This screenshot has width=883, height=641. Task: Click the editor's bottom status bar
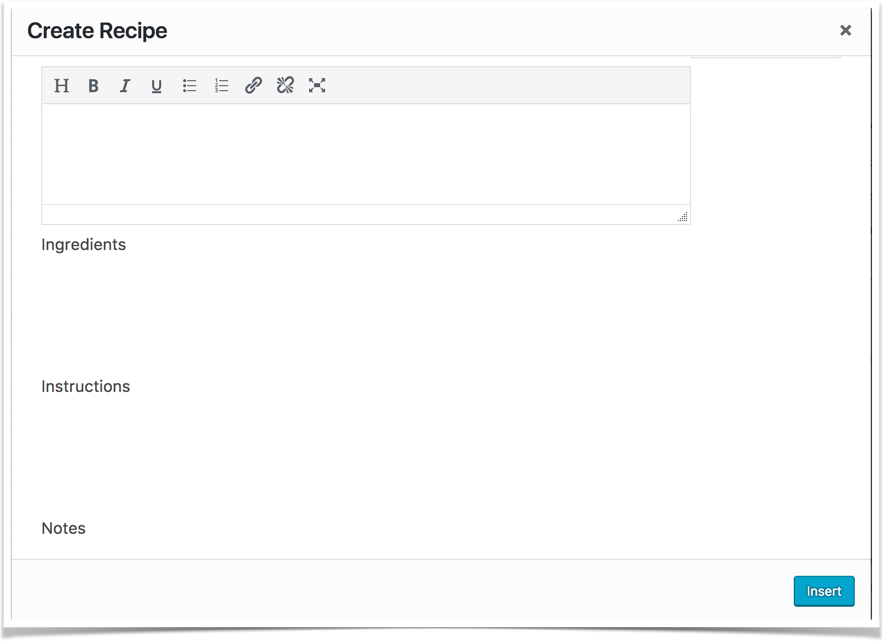(x=366, y=215)
